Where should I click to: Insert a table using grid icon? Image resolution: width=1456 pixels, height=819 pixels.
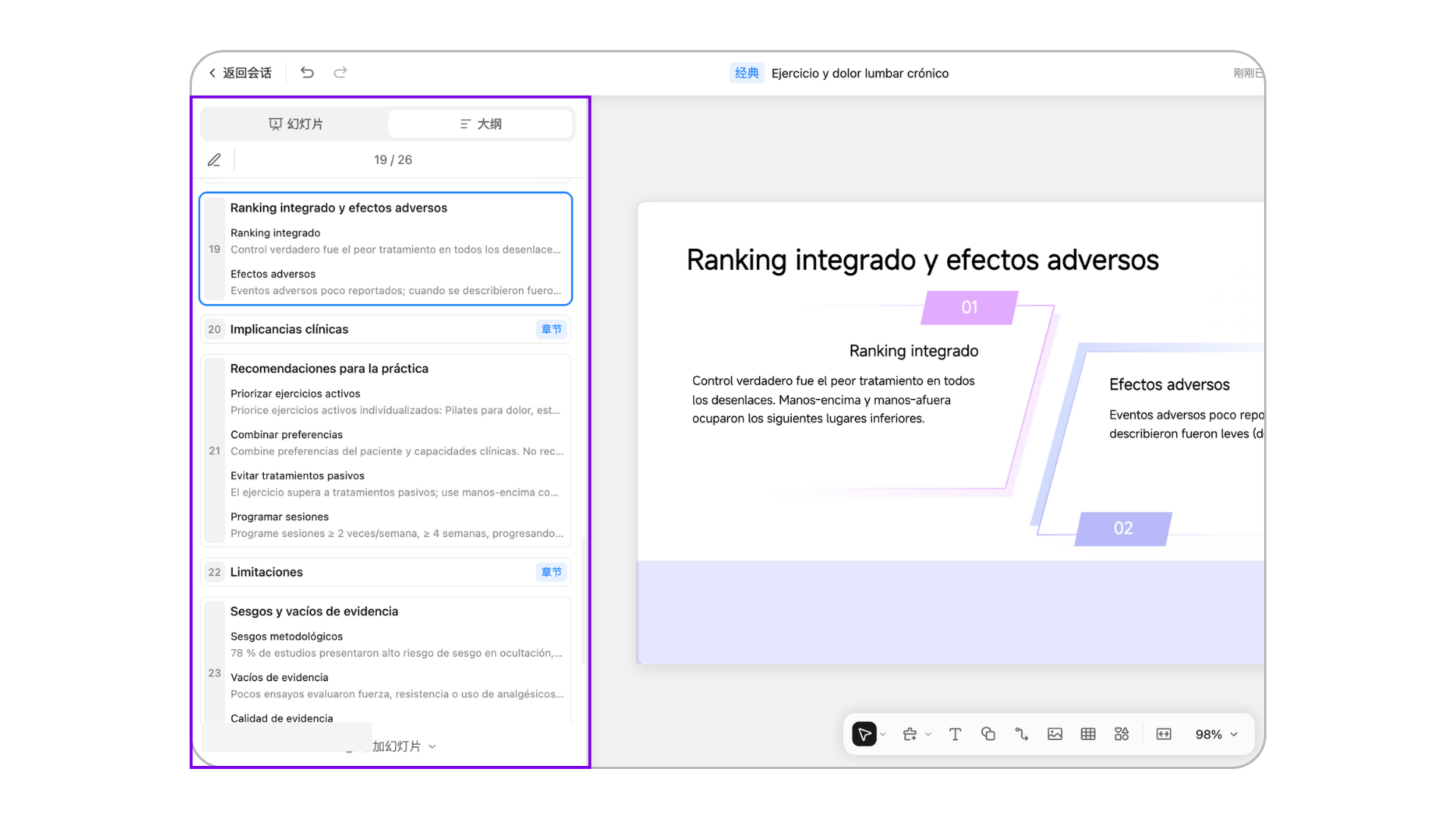pos(1088,734)
